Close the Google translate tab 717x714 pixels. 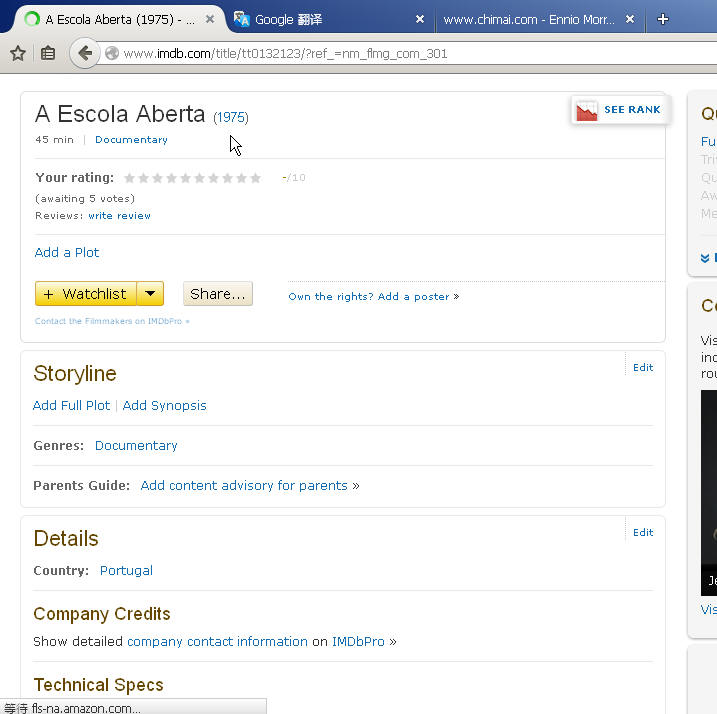[x=420, y=19]
